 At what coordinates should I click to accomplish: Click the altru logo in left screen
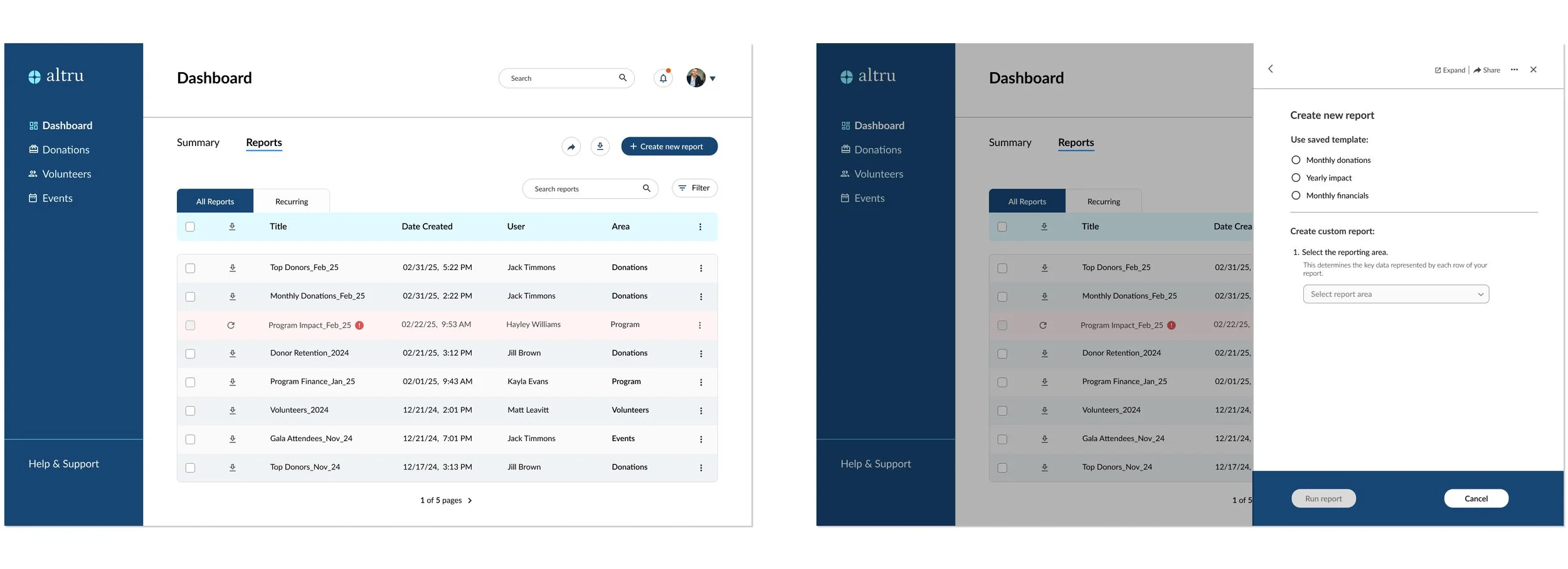[x=56, y=76]
